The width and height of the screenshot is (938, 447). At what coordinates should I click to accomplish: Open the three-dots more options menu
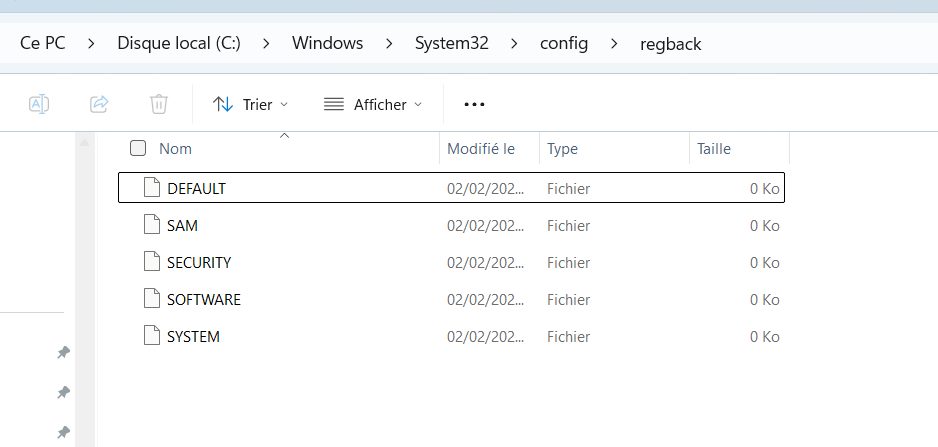click(x=474, y=104)
